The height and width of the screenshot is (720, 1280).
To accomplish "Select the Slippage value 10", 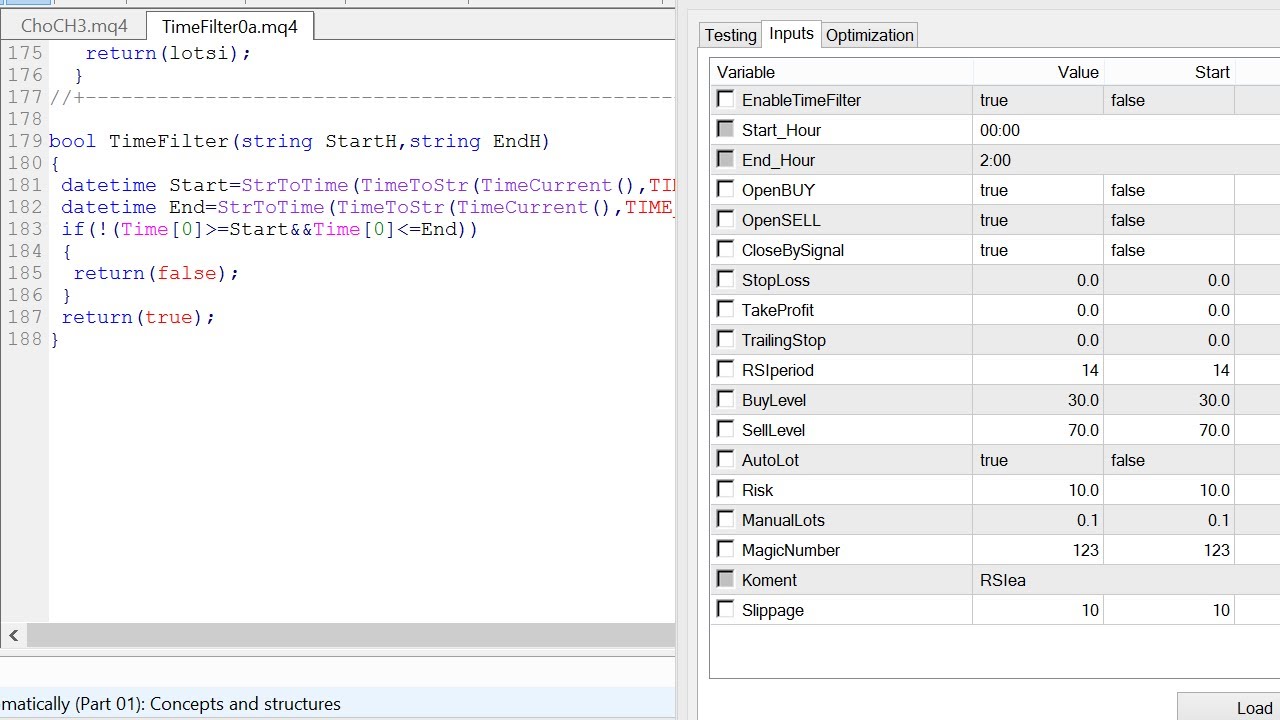I will [1038, 610].
